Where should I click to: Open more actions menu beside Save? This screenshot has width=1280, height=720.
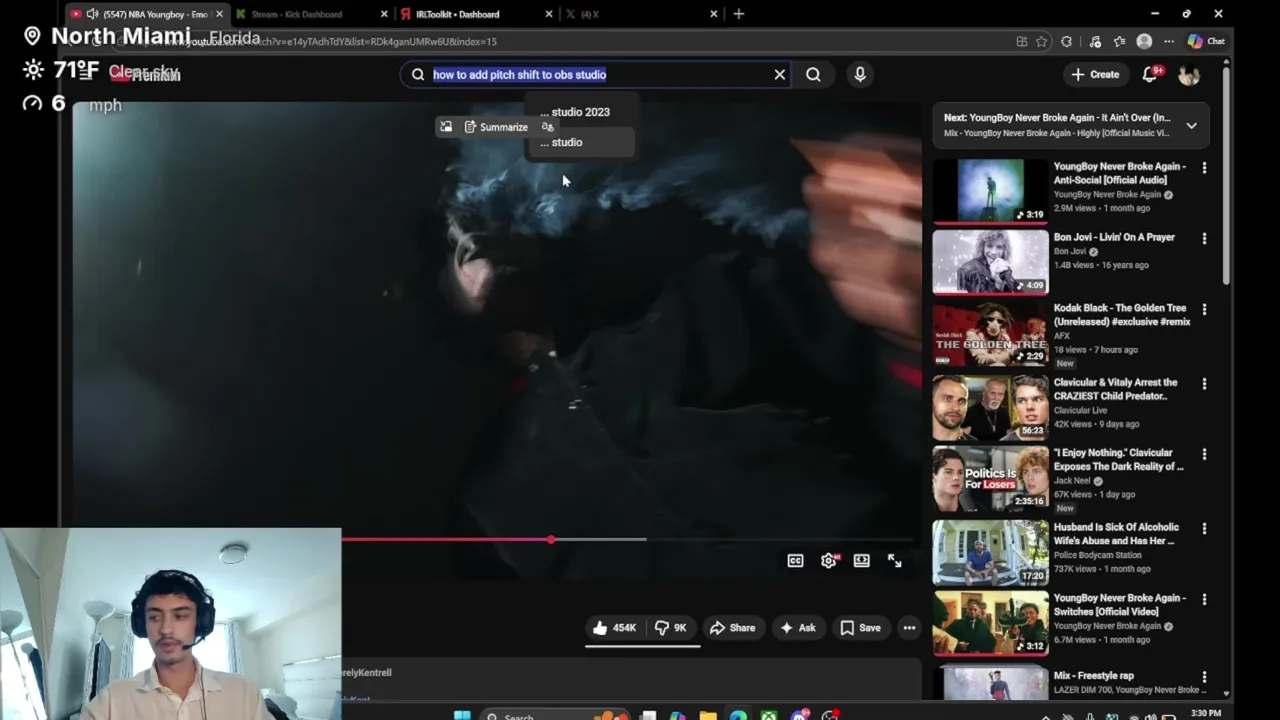tap(909, 628)
